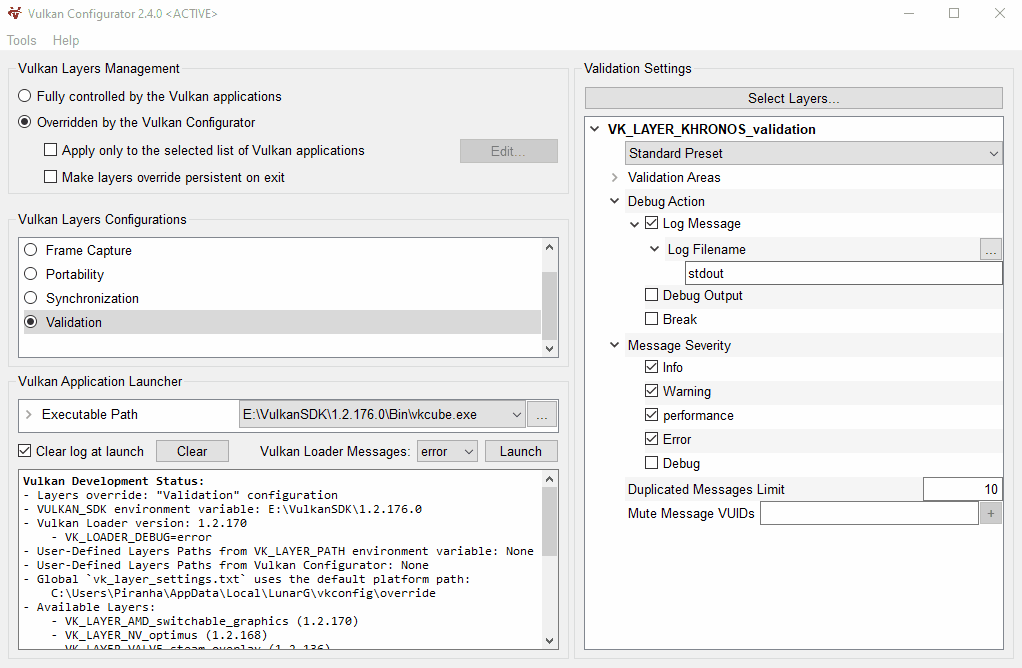Collapse the Log Message subtree
Image resolution: width=1022 pixels, height=668 pixels.
coord(634,224)
